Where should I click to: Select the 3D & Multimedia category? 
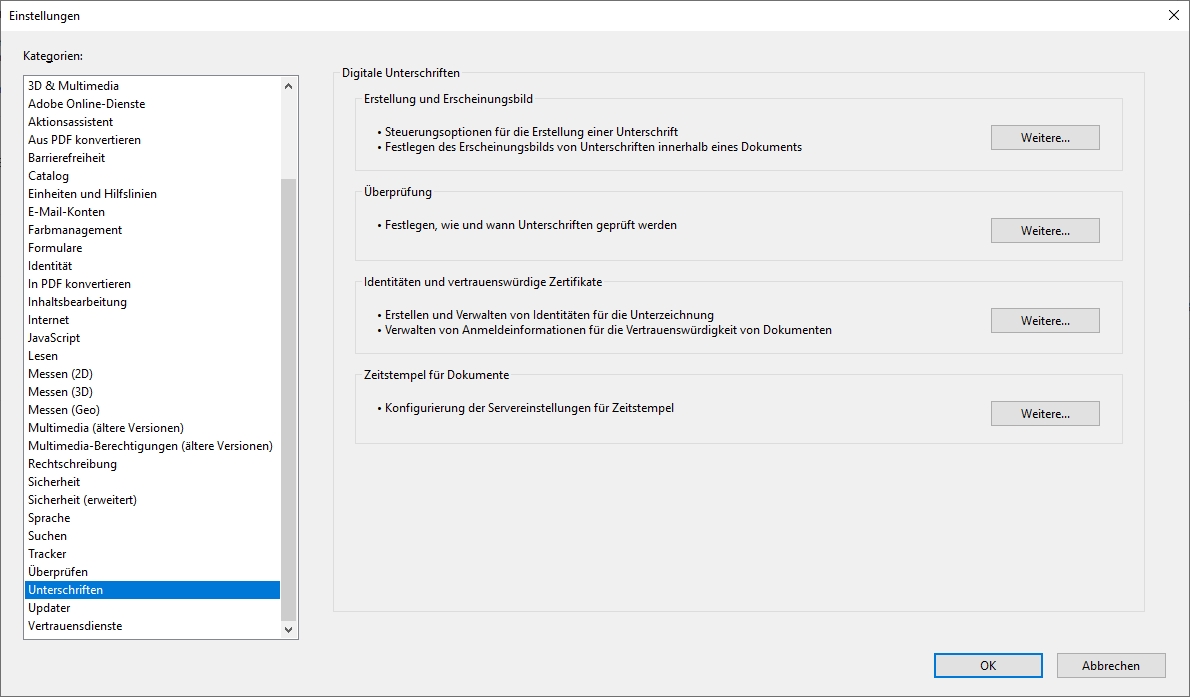click(x=73, y=86)
